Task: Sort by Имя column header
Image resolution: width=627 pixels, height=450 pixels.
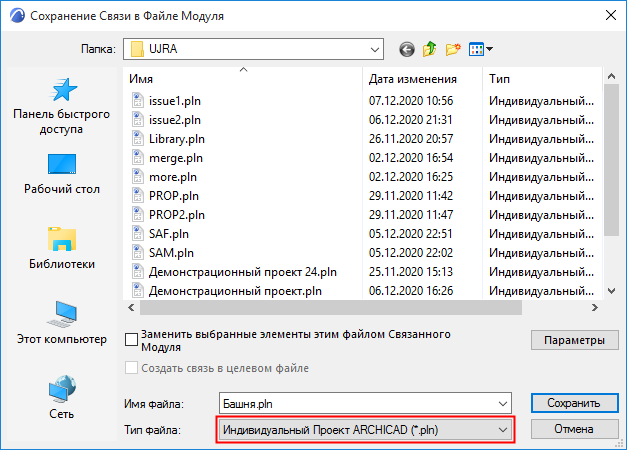Action: 242,79
